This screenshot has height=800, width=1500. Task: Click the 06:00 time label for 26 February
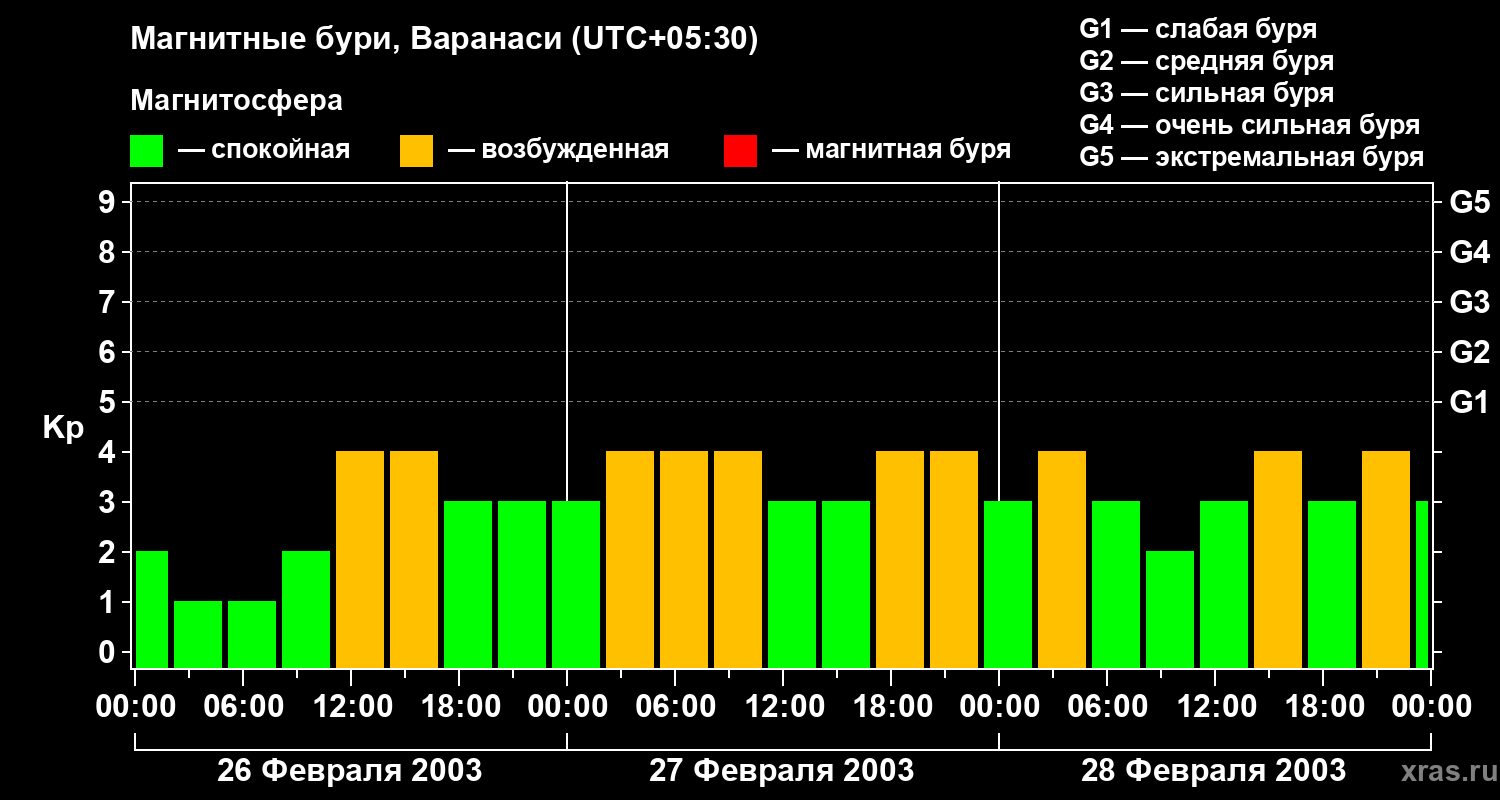(x=243, y=707)
